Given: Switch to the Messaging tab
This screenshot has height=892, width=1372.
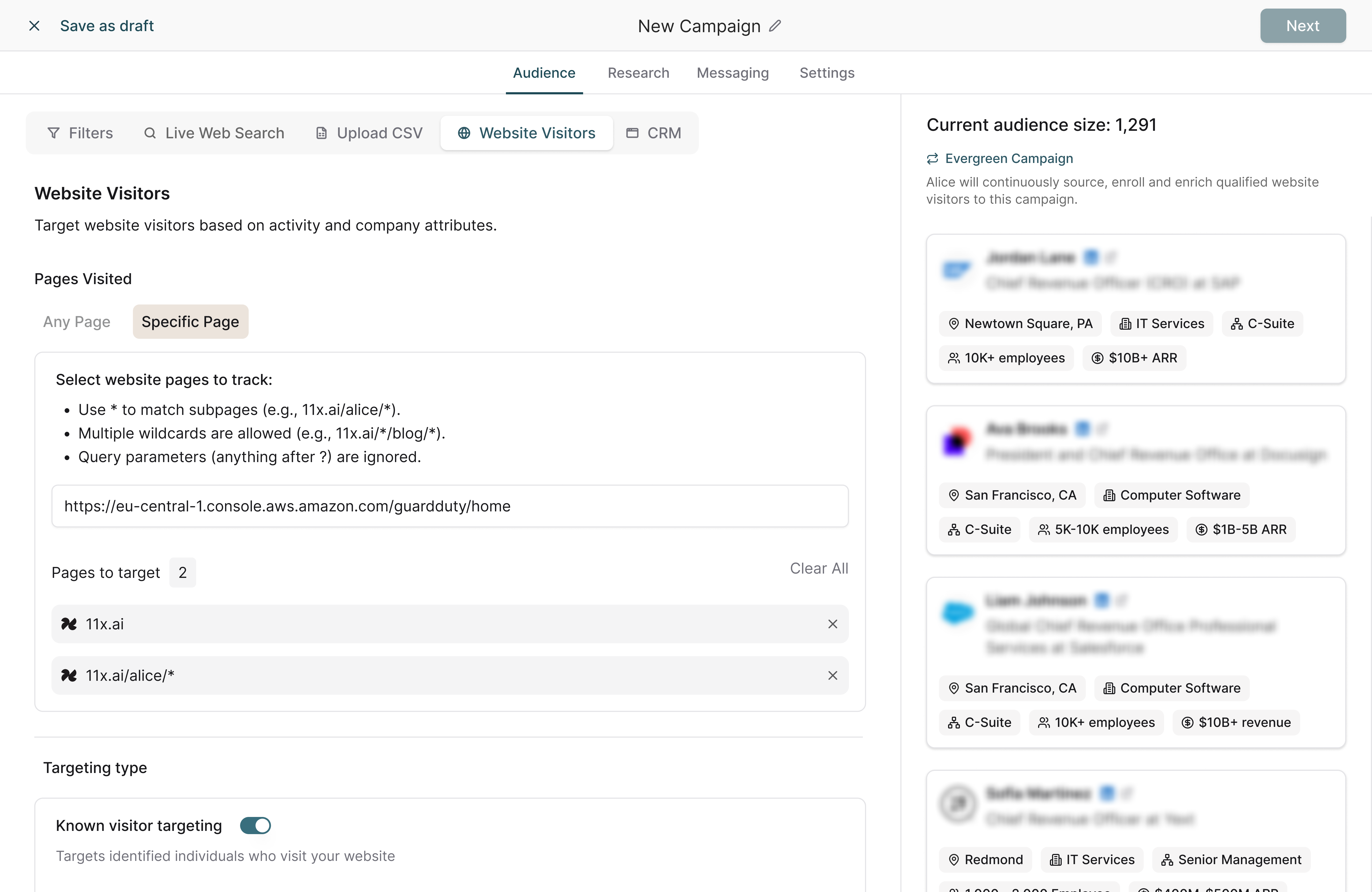Looking at the screenshot, I should coord(732,73).
